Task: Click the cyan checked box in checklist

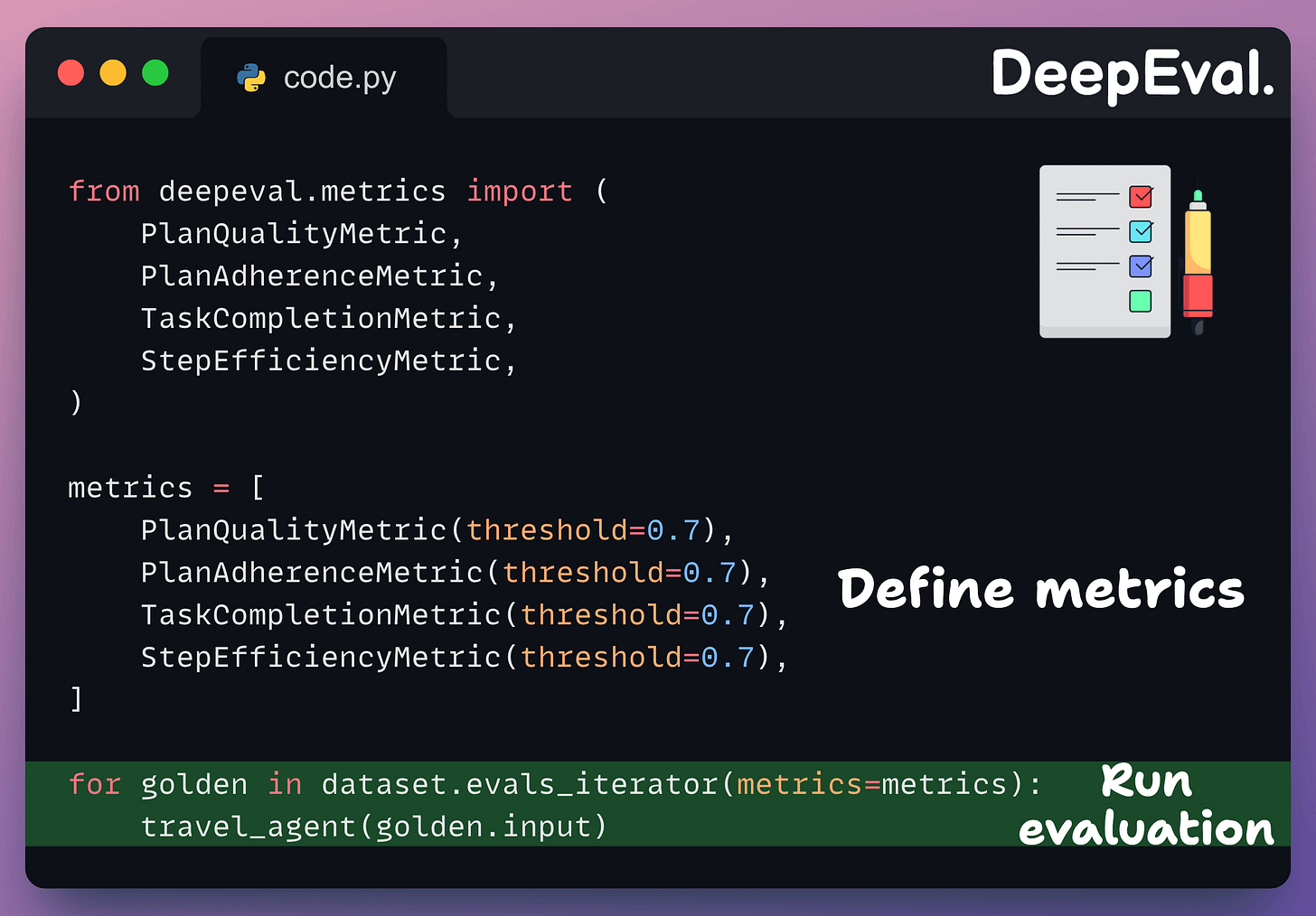Action: click(x=1141, y=231)
